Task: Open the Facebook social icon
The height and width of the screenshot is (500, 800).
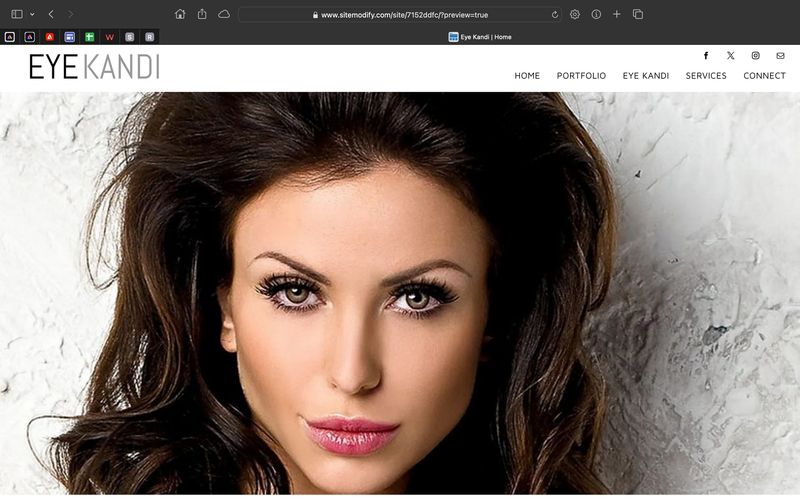Action: click(x=706, y=56)
